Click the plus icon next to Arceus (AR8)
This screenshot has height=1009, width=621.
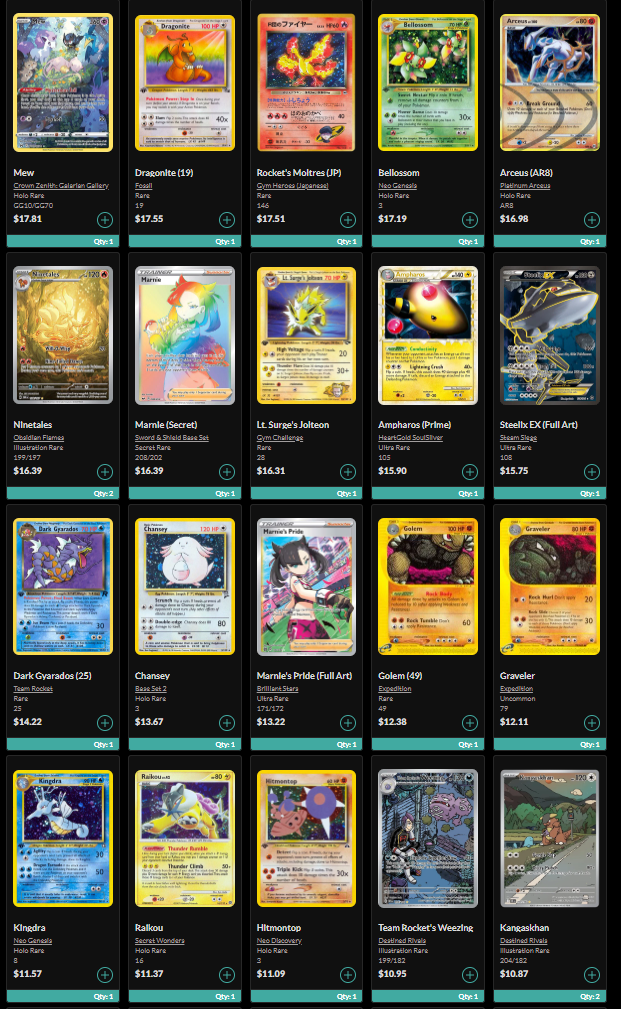tap(591, 220)
